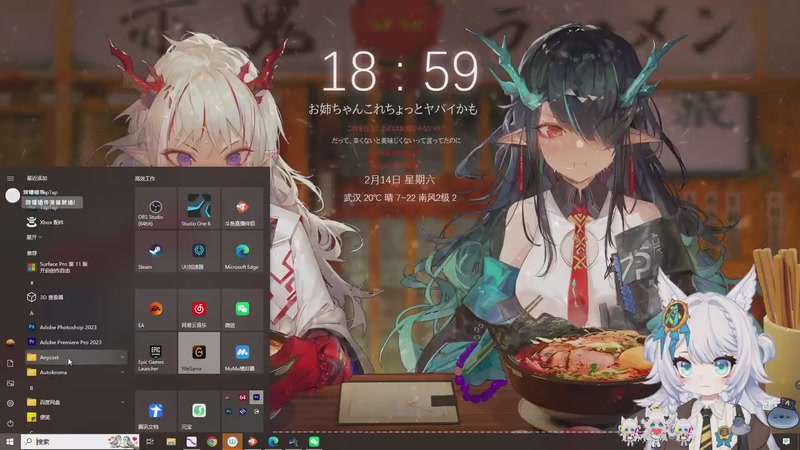Viewport: 800px width, 450px height.
Task: Open Microsoft Edge on the taskbar
Action: (273, 441)
